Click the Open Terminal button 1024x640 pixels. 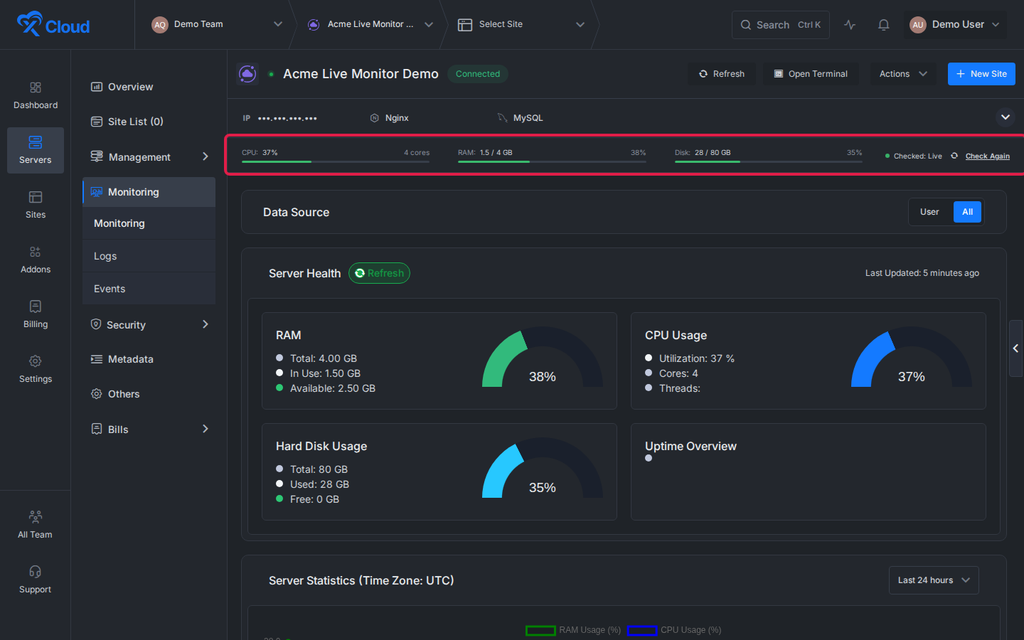(x=810, y=74)
